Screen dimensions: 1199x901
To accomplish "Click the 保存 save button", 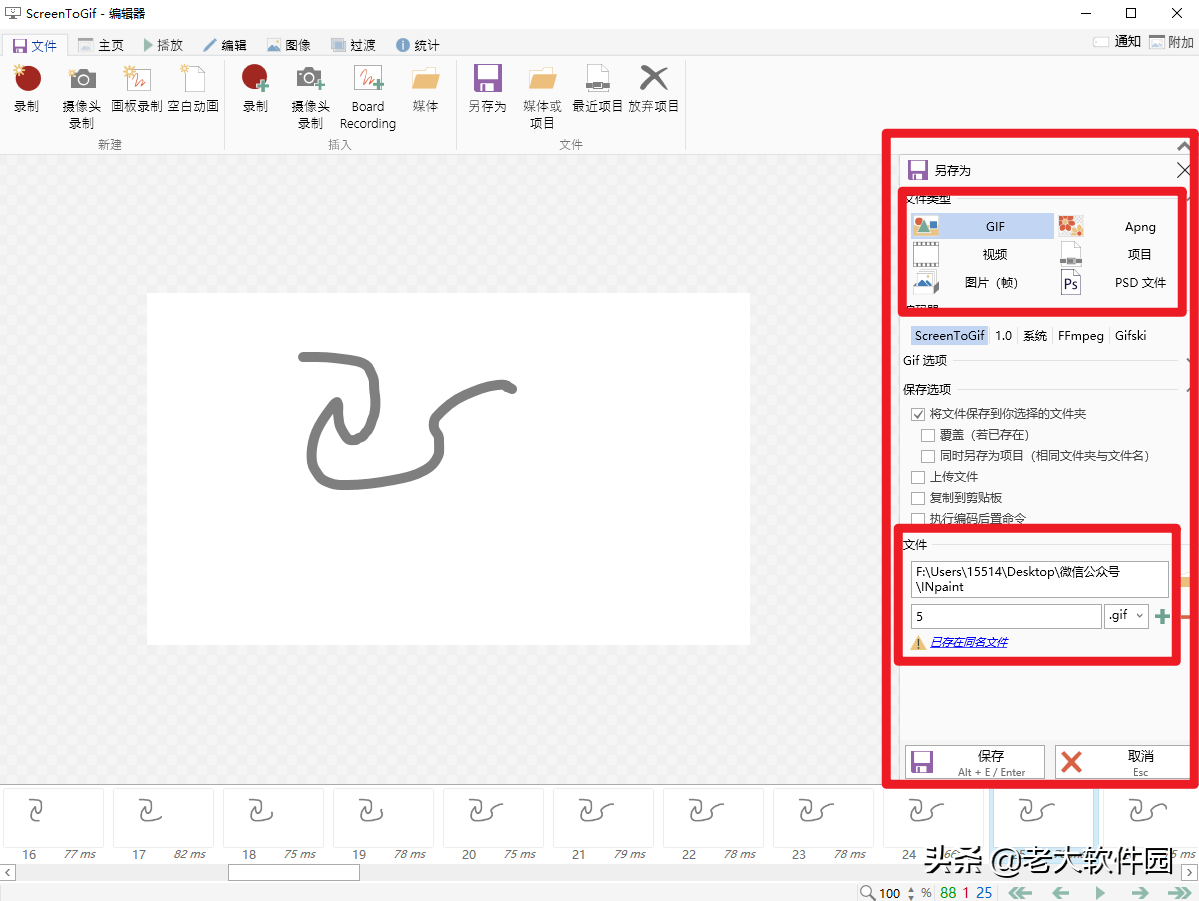I will tap(975, 762).
